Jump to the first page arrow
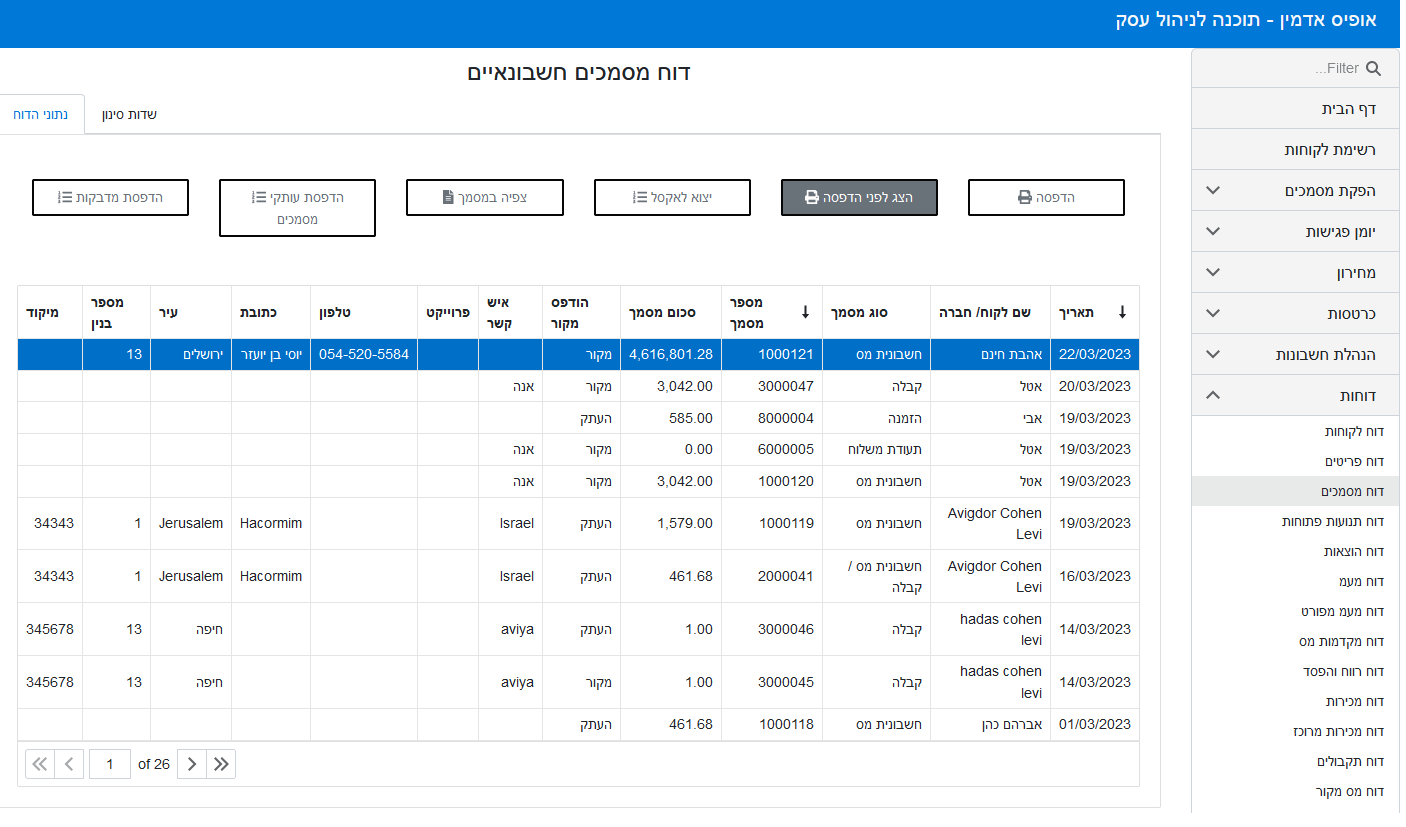The height and width of the screenshot is (827, 1406). click(x=39, y=764)
